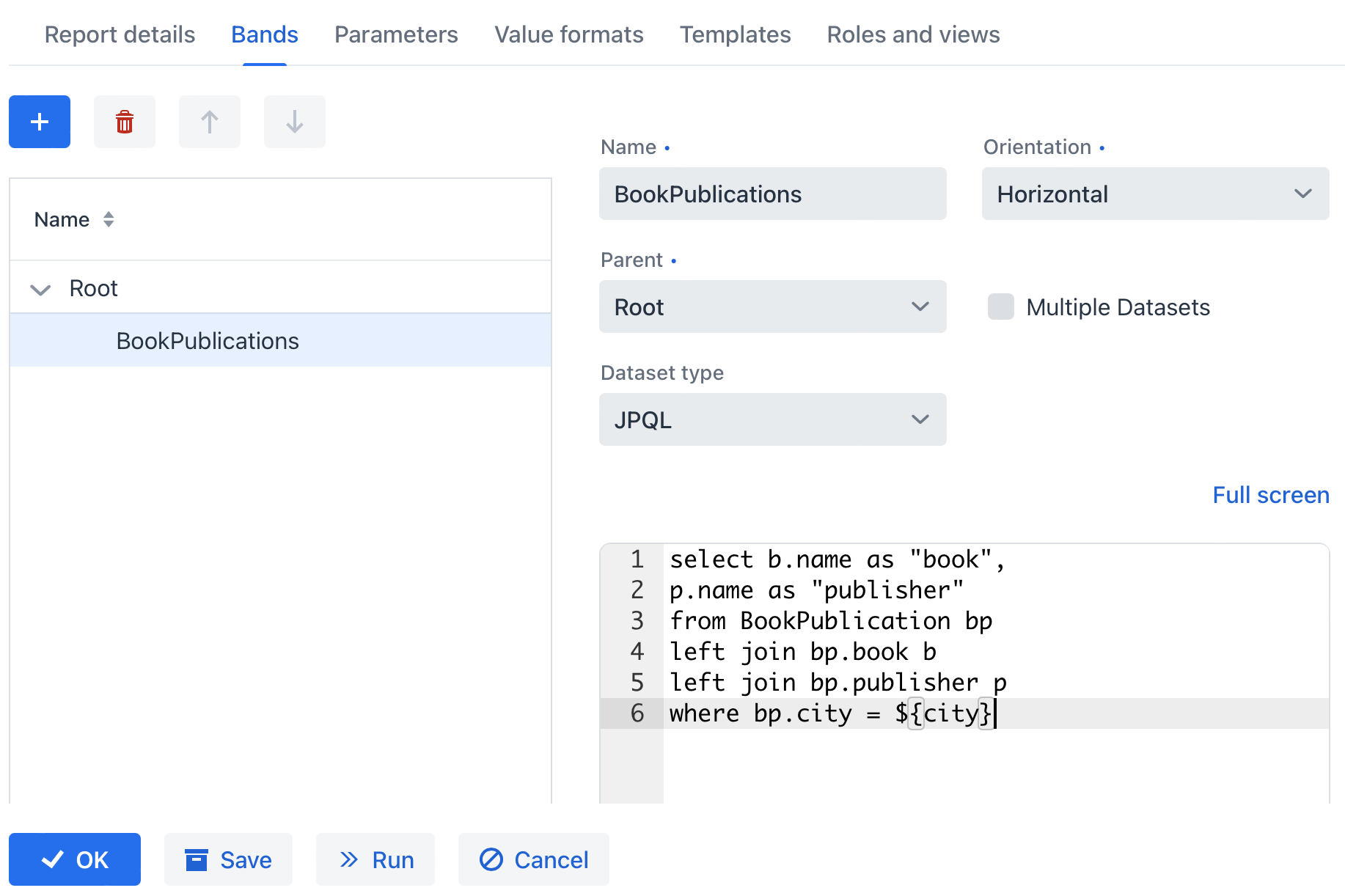Click line 3 'from BookPublication bp'
This screenshot has height=896, width=1345.
coord(831,621)
